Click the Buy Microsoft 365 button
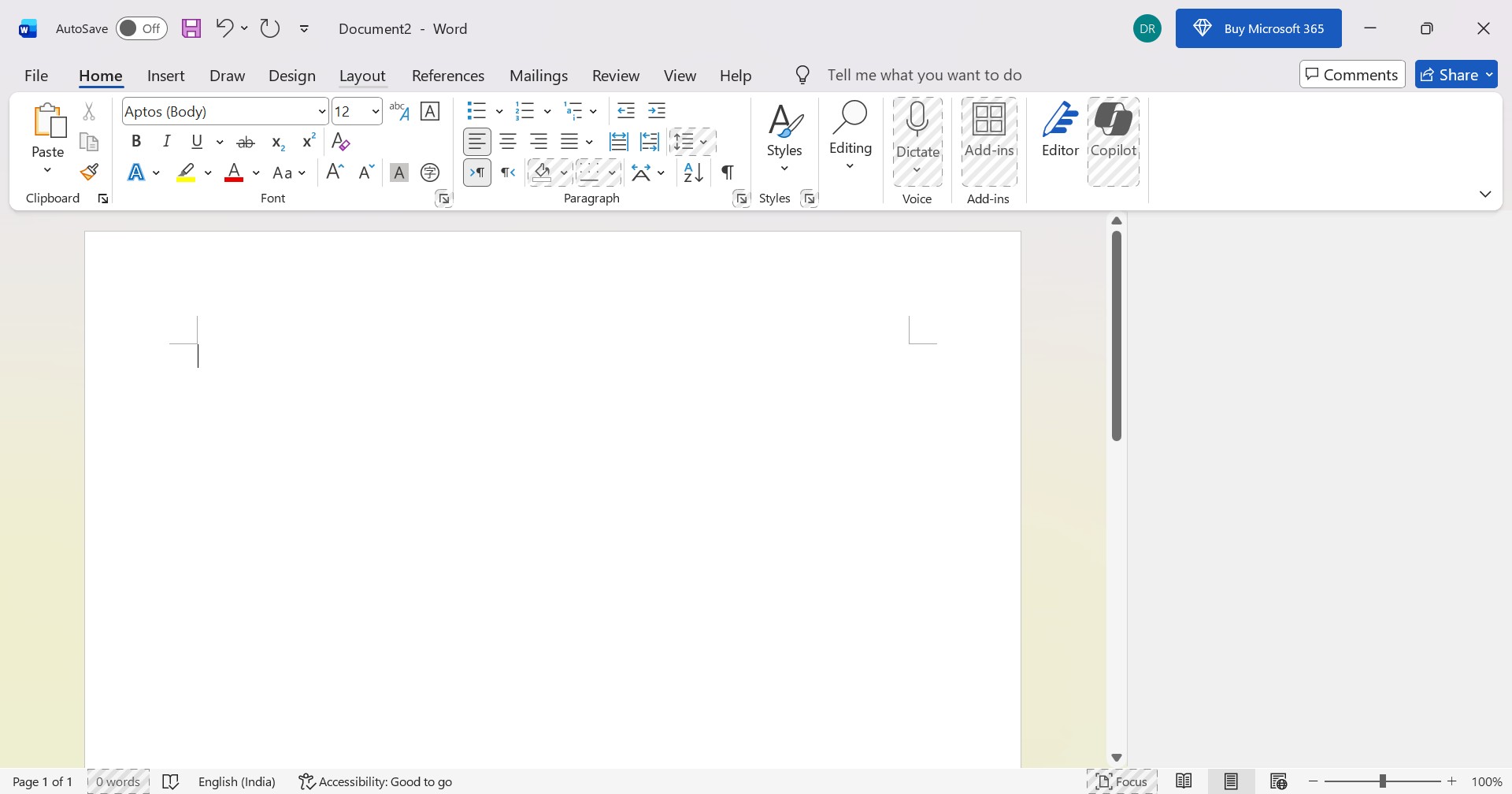The image size is (1512, 794). point(1258,28)
